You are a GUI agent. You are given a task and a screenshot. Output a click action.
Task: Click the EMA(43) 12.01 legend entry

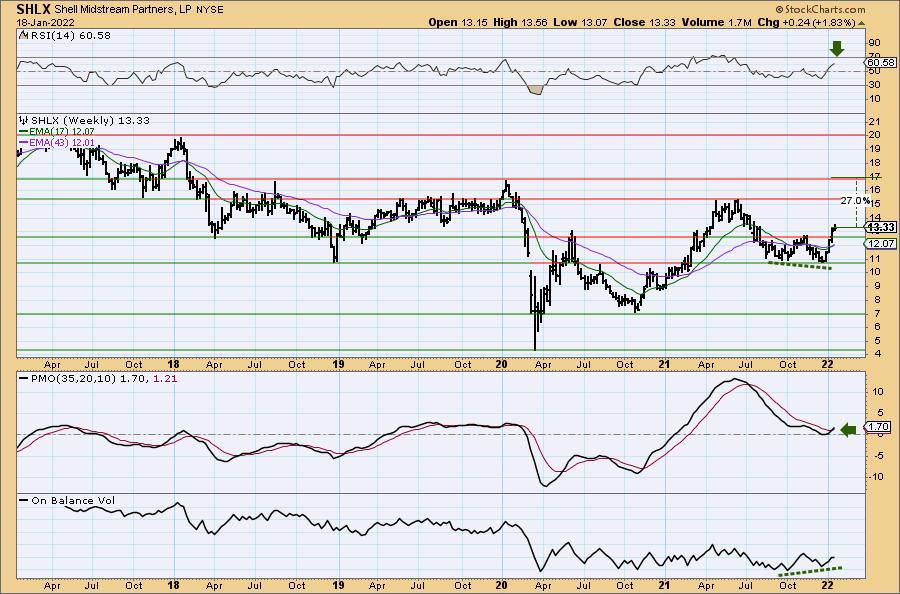[x=61, y=142]
